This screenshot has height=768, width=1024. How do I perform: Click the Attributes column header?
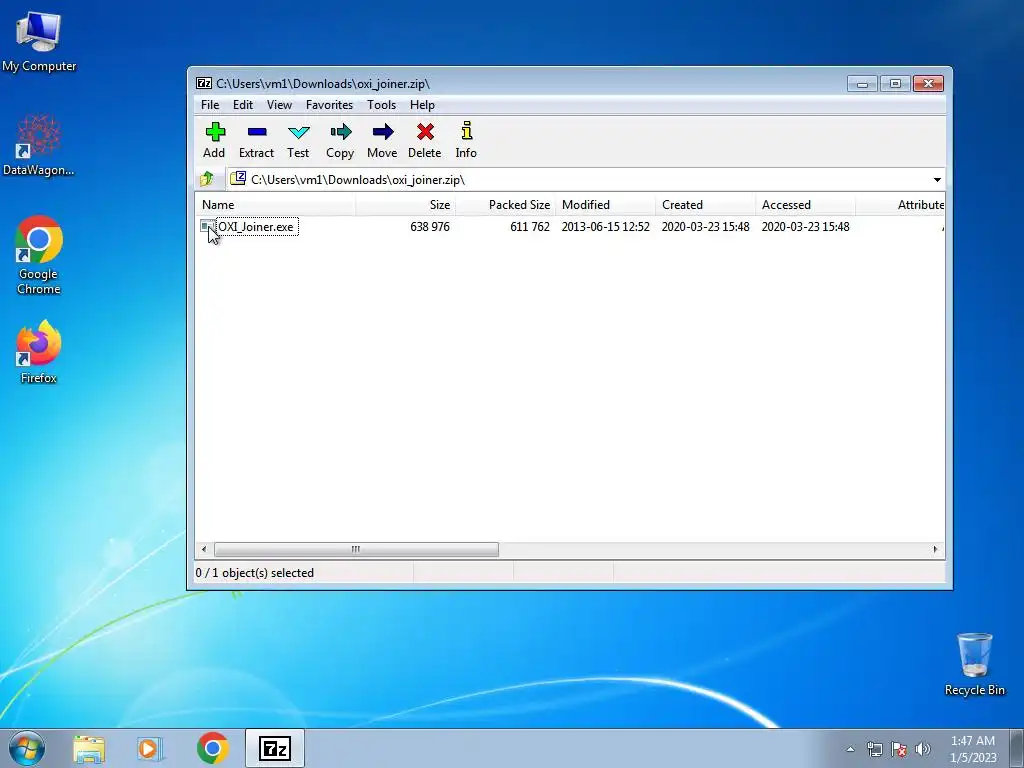click(901, 204)
